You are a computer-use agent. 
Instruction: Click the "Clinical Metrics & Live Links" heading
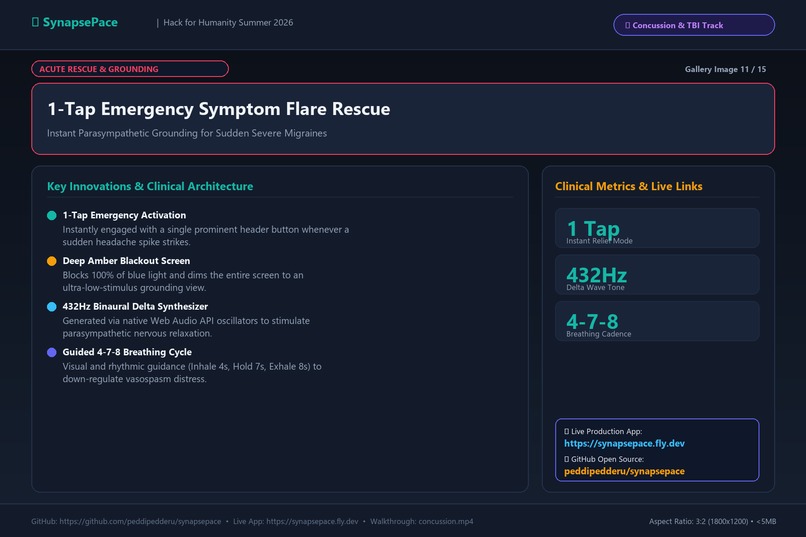click(629, 186)
